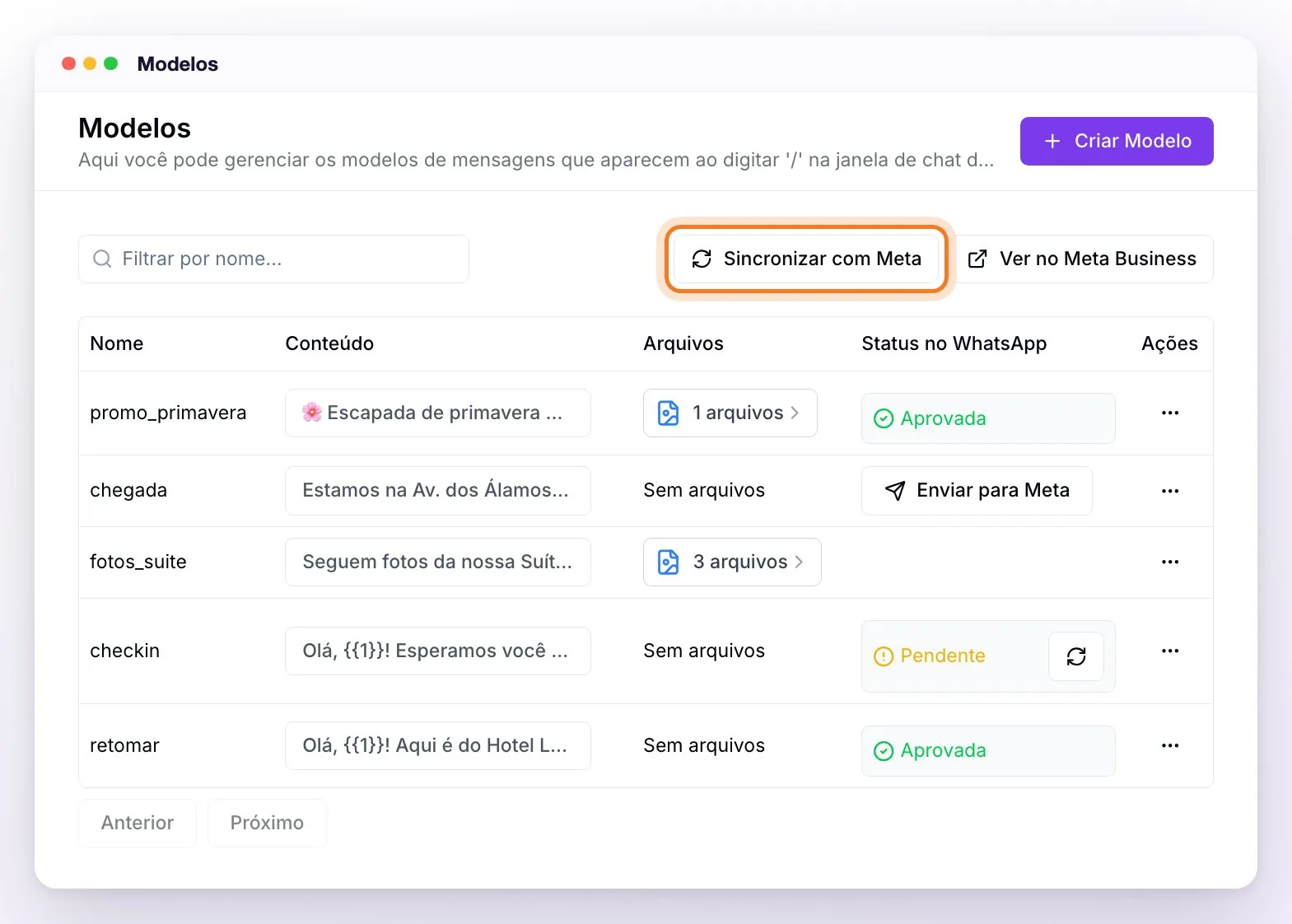Click the search magnifier icon
The width and height of the screenshot is (1292, 924).
(x=102, y=259)
